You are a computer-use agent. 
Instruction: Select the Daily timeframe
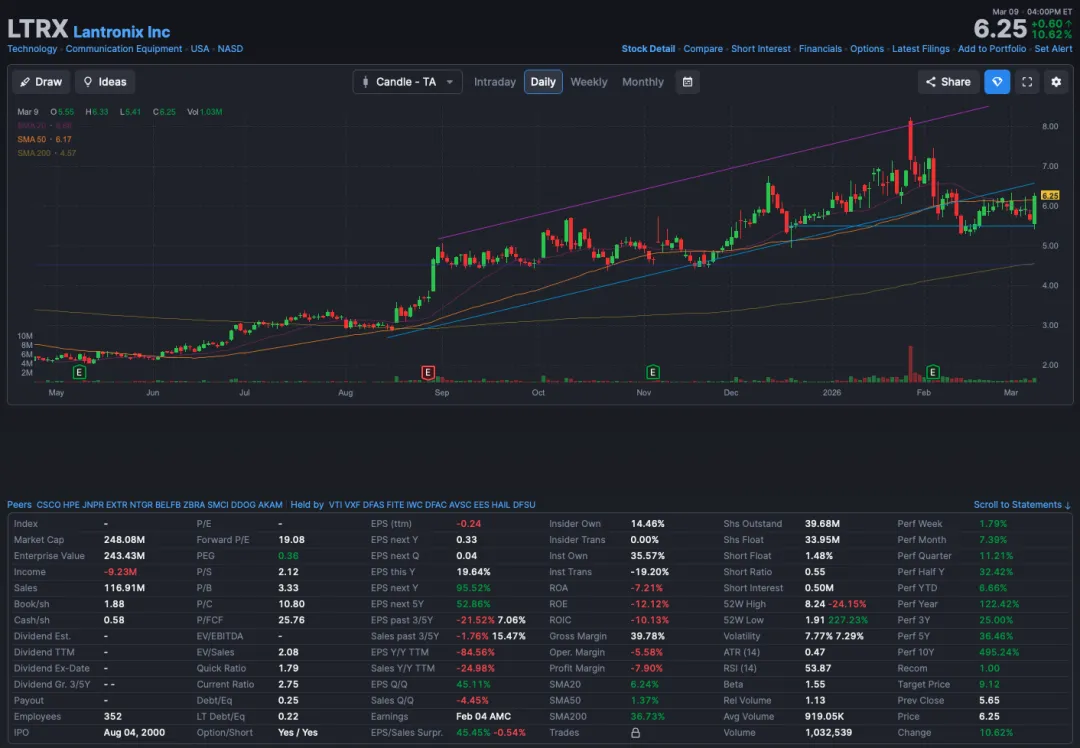(543, 82)
